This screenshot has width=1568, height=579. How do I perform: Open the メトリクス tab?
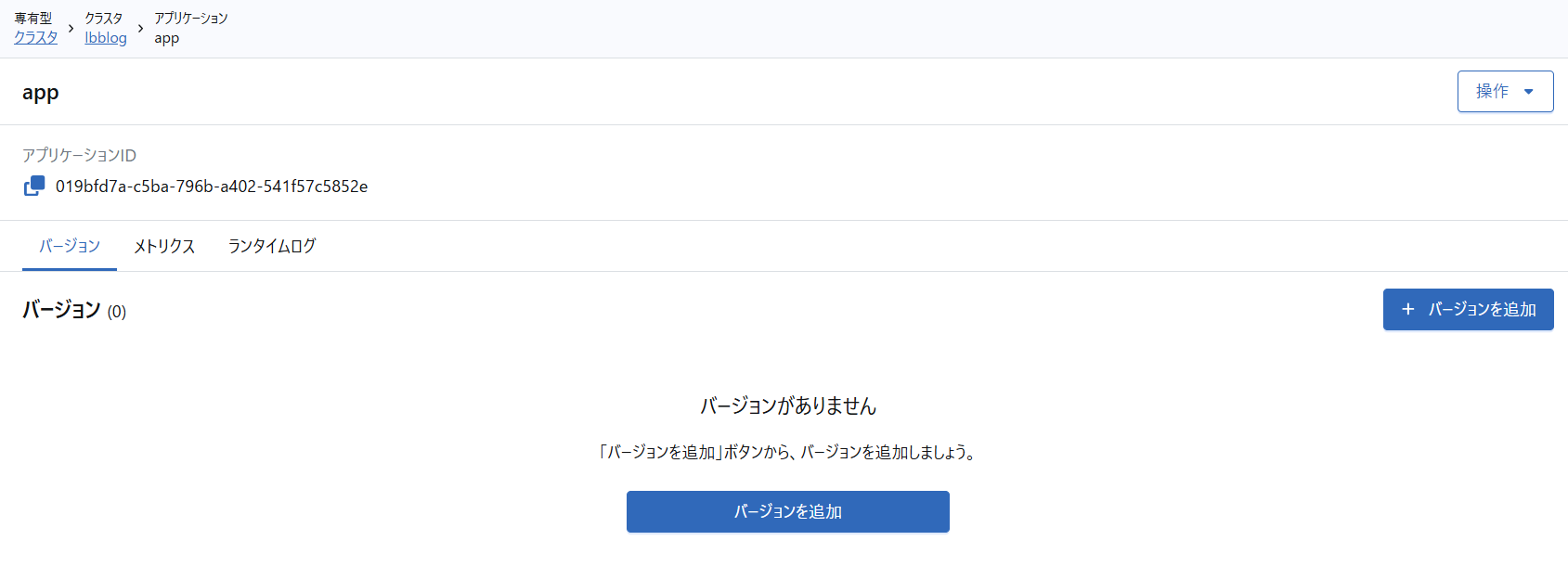click(x=164, y=246)
